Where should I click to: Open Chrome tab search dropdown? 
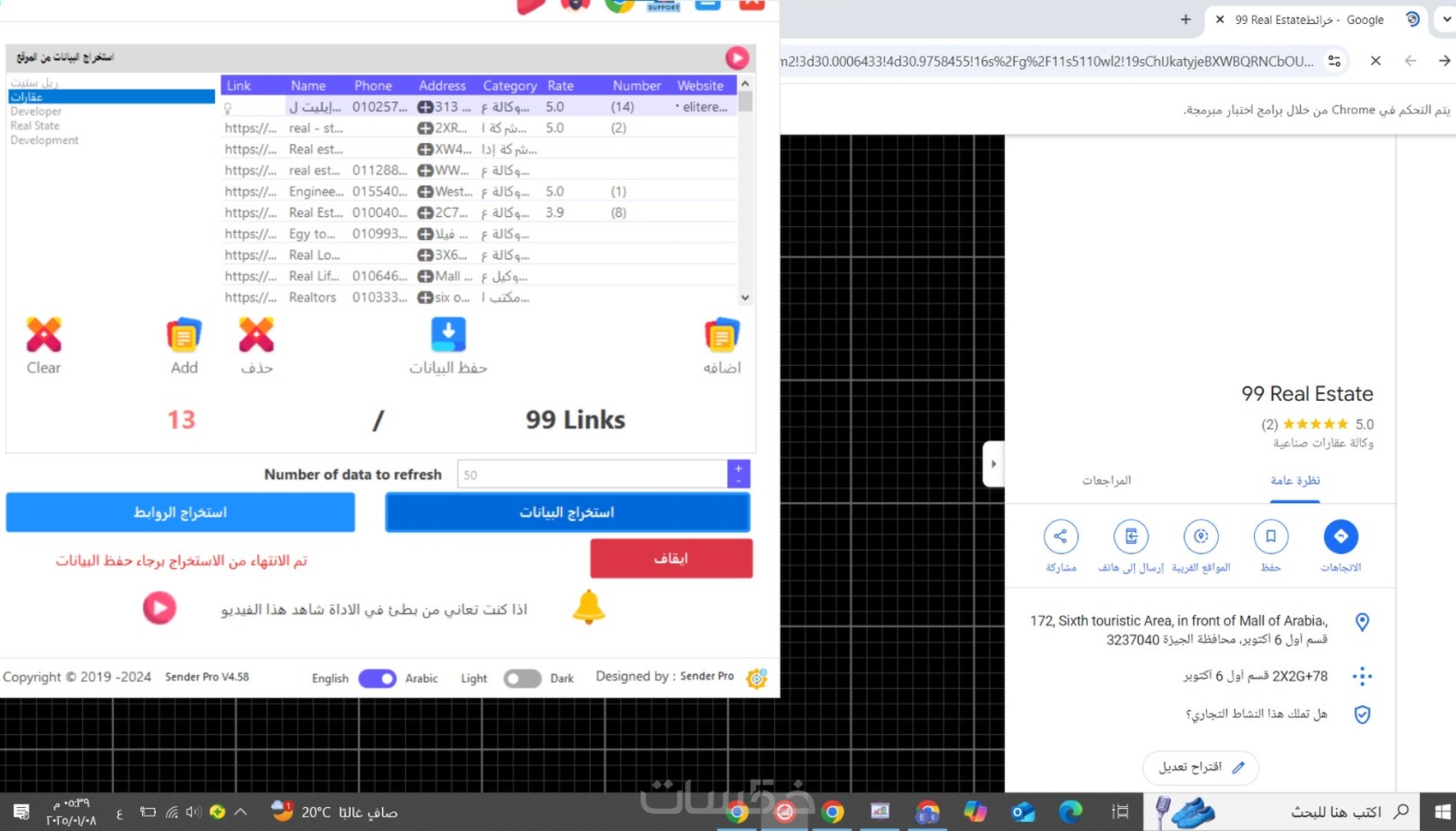click(1447, 19)
